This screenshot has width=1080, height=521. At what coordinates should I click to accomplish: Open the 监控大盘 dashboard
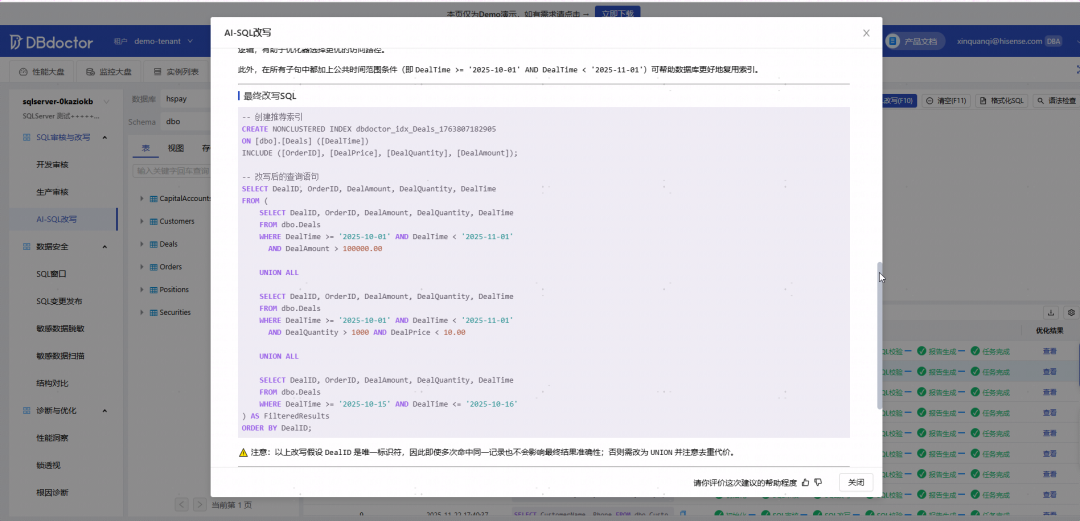click(110, 72)
